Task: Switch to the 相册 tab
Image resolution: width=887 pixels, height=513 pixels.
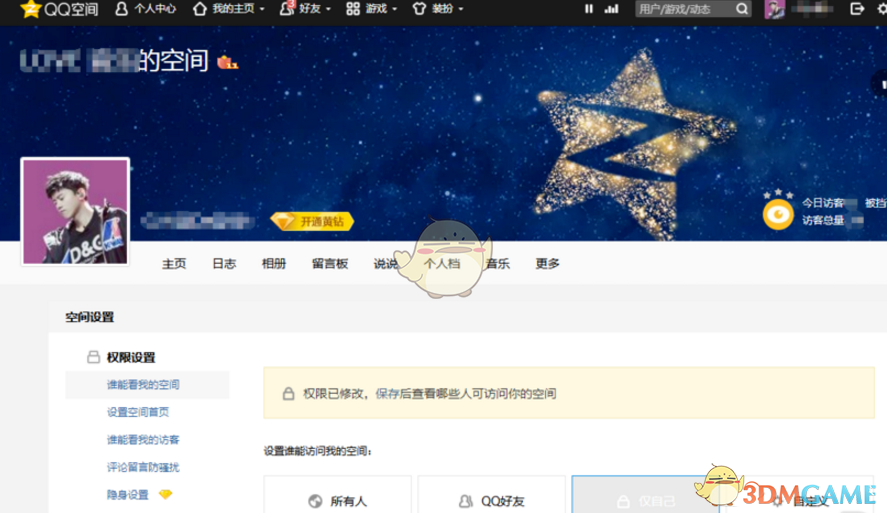Action: tap(274, 264)
